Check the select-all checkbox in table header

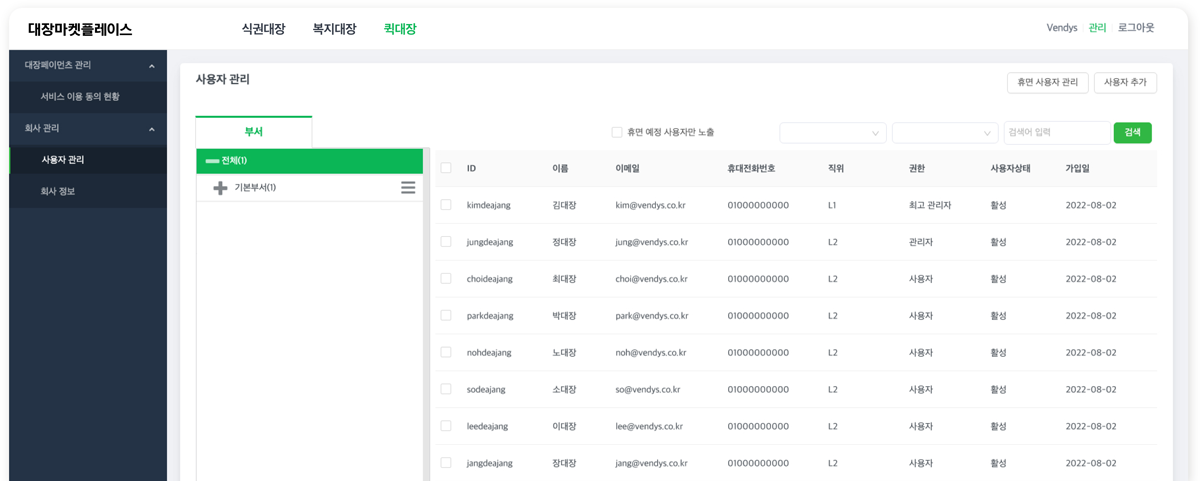(446, 168)
